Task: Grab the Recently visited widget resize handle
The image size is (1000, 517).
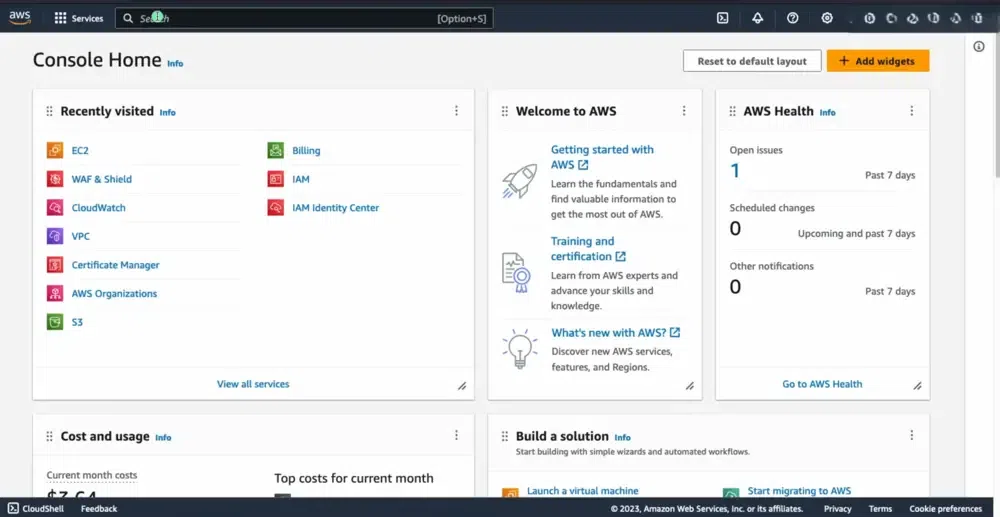Action: [462, 386]
